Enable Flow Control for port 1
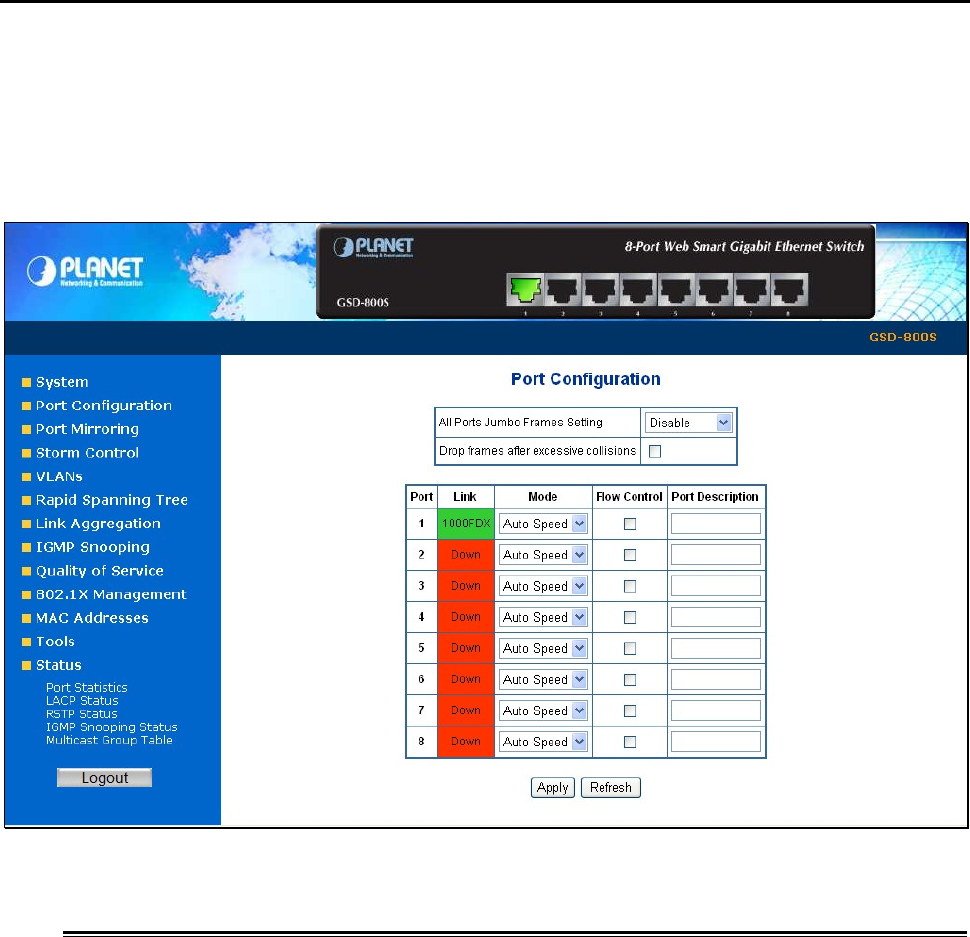Image resolution: width=970 pixels, height=937 pixels. 630,524
